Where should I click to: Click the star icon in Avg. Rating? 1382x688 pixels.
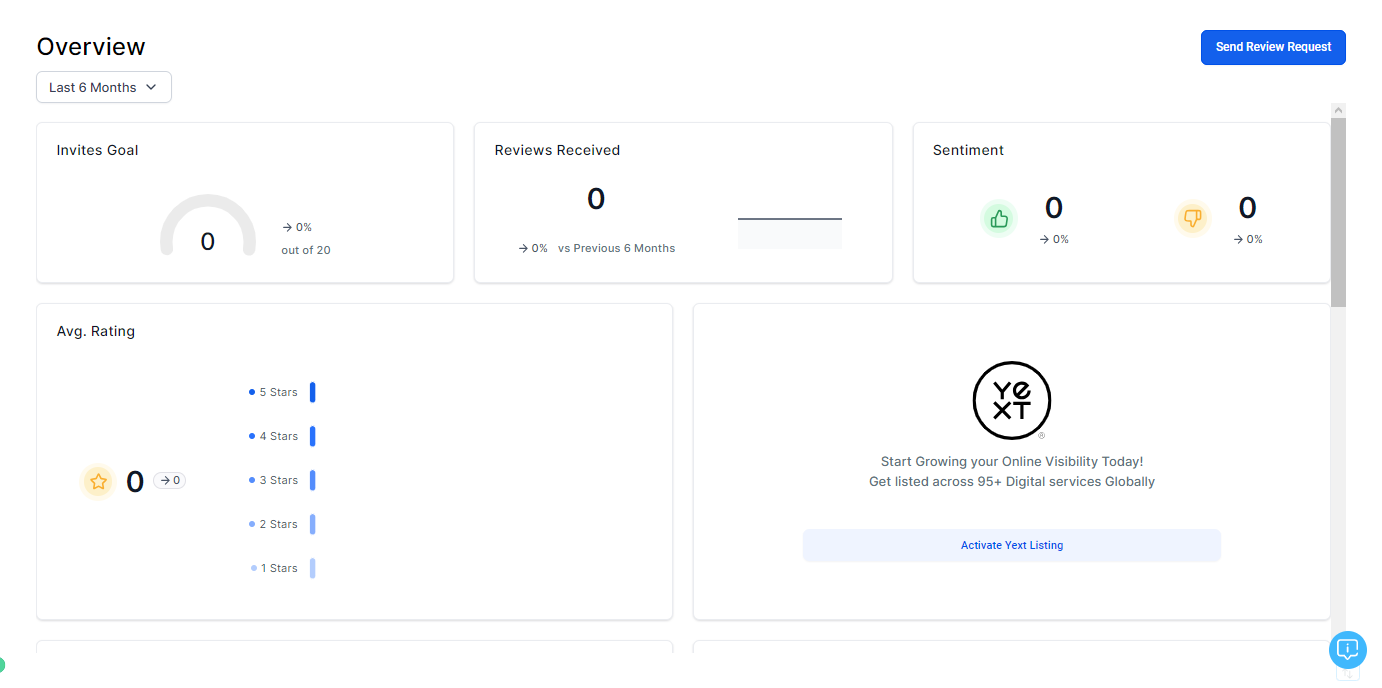click(x=98, y=481)
